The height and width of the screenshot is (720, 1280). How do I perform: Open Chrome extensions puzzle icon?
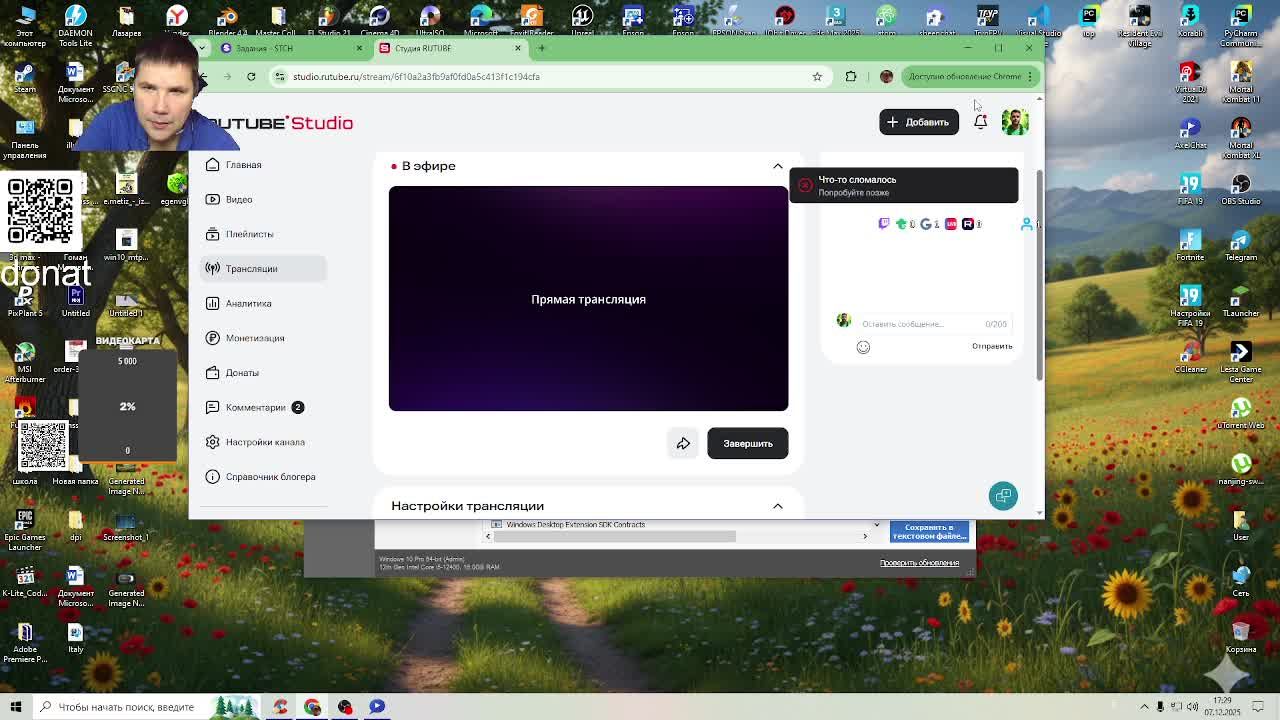pyautogui.click(x=851, y=76)
